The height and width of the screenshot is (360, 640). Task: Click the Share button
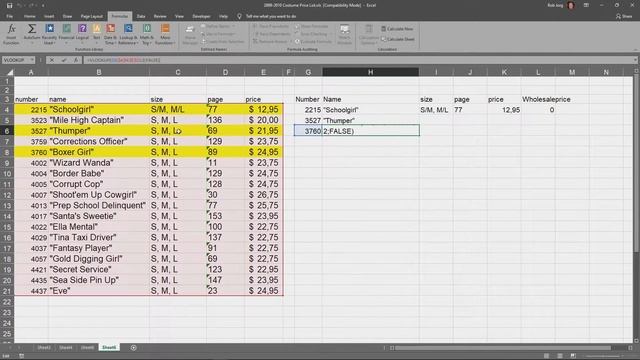pyautogui.click(x=624, y=16)
